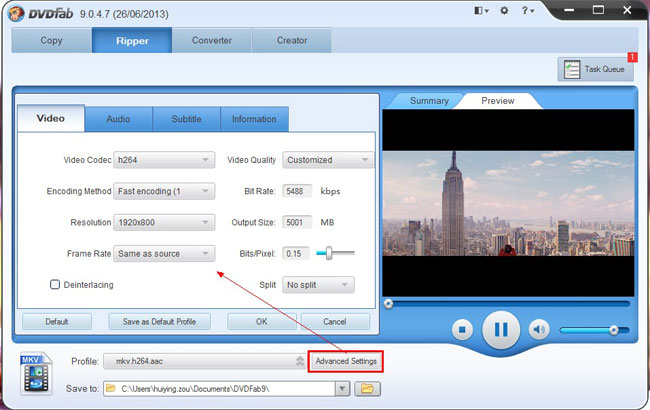The height and width of the screenshot is (410, 650).
Task: Click Save as Default Profile button
Action: 159,322
